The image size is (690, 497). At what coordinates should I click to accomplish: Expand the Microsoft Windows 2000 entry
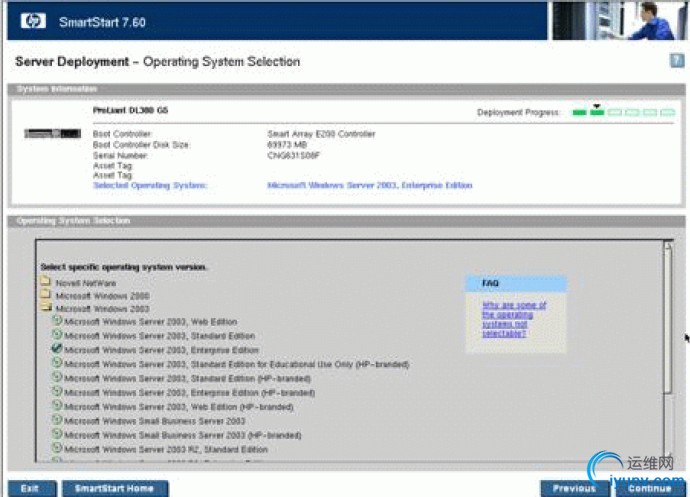pos(103,296)
